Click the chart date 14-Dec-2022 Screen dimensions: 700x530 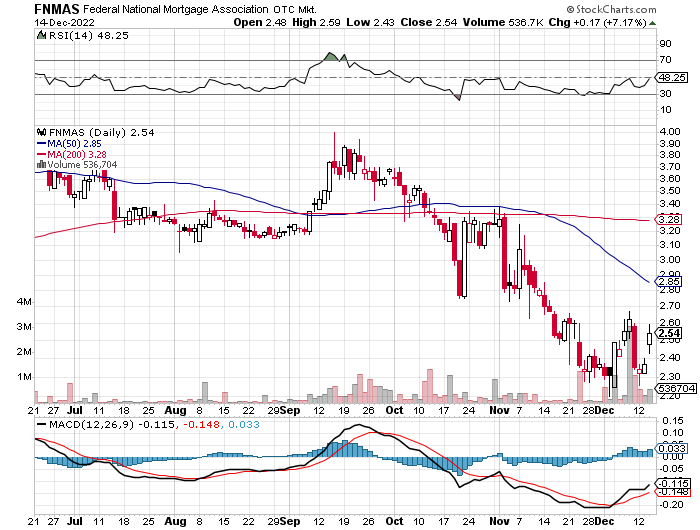[x=65, y=22]
